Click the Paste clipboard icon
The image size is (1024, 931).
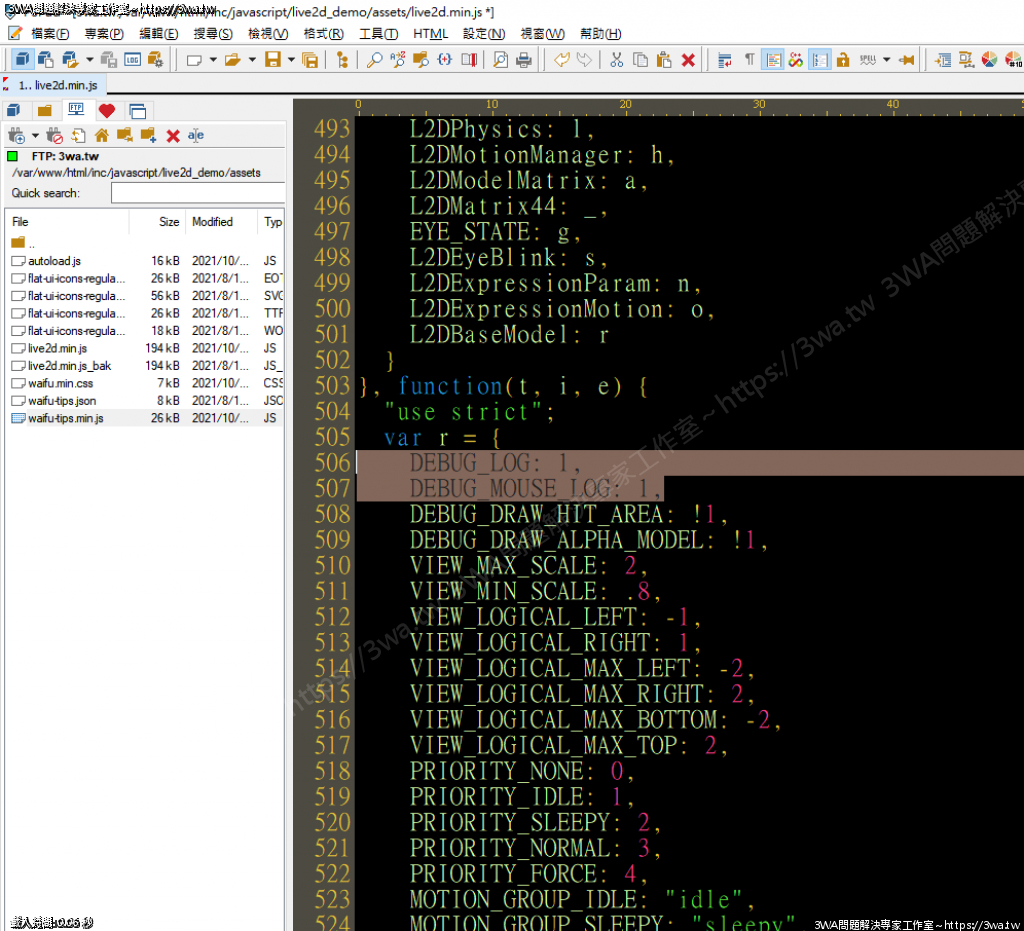pos(664,60)
